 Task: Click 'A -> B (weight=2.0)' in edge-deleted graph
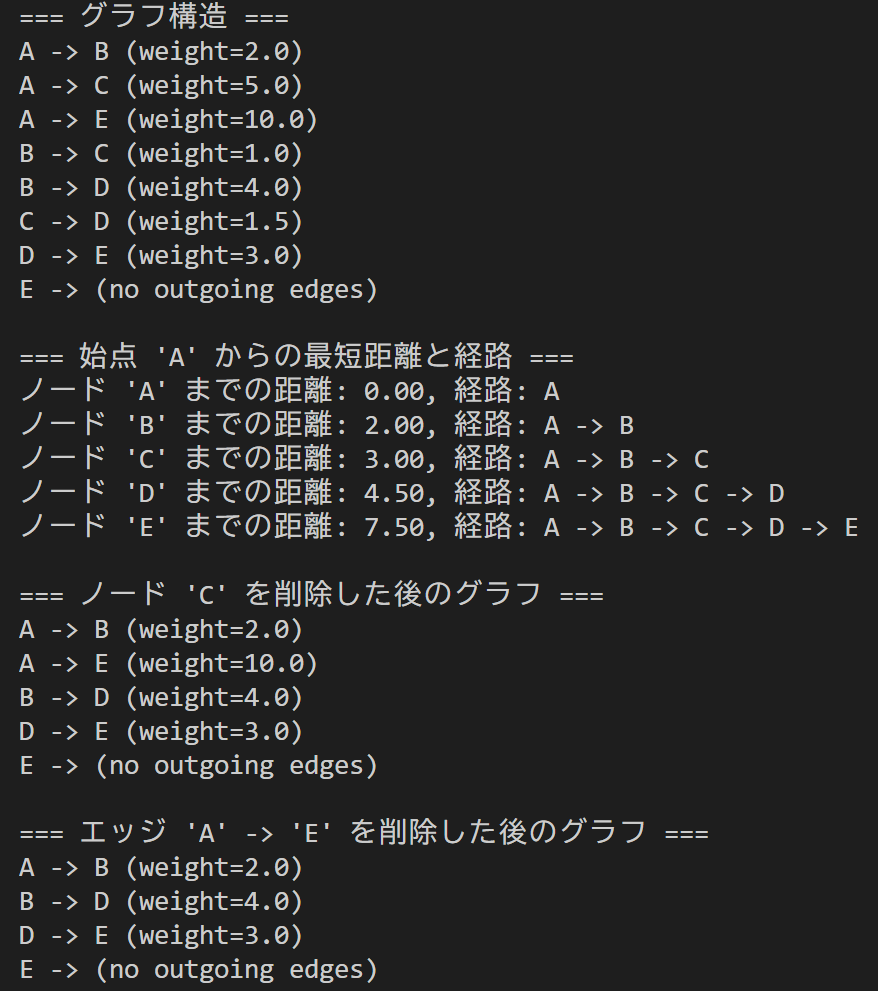pyautogui.click(x=160, y=867)
